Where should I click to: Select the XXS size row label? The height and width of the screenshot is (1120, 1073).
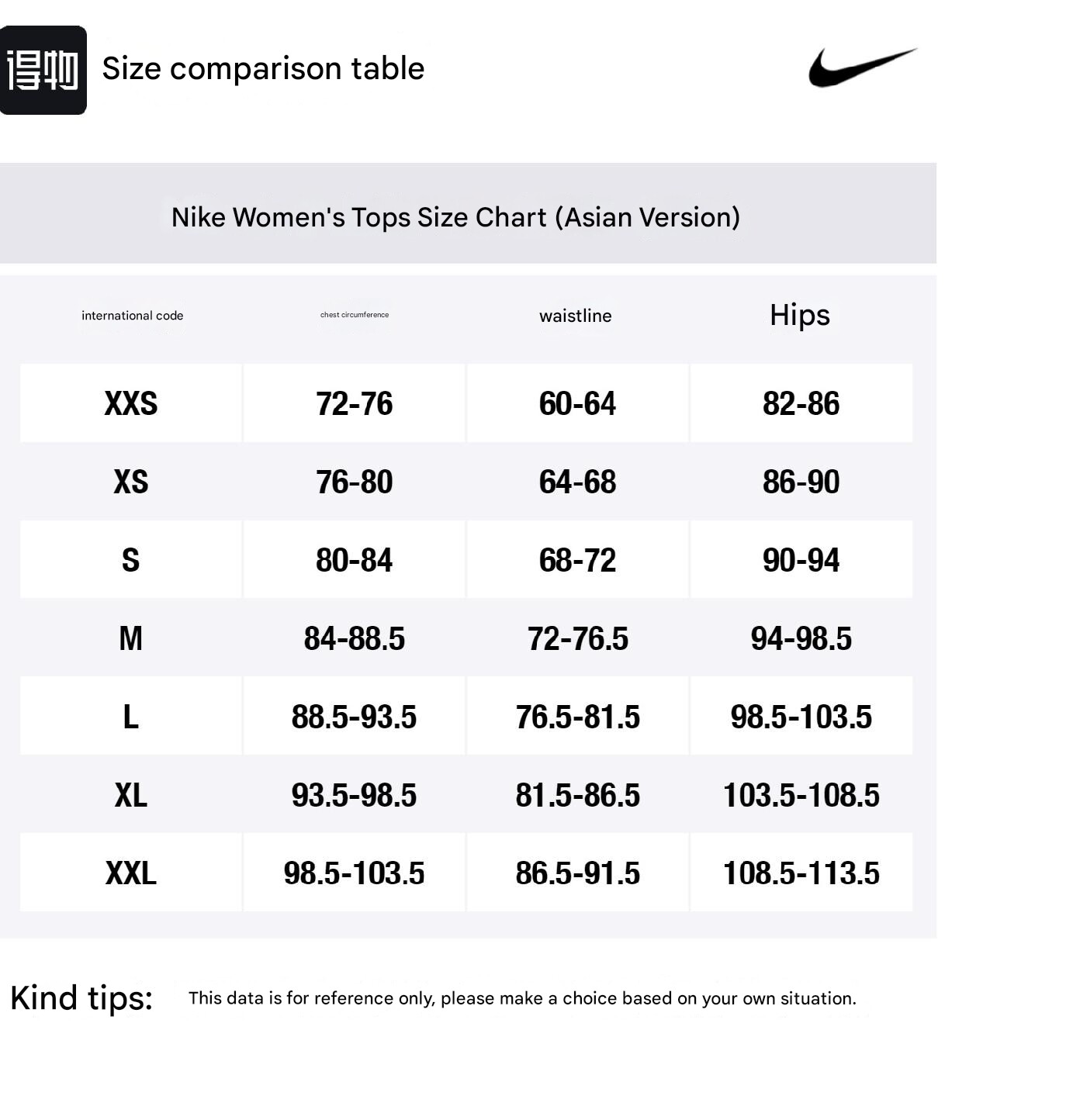(x=130, y=403)
